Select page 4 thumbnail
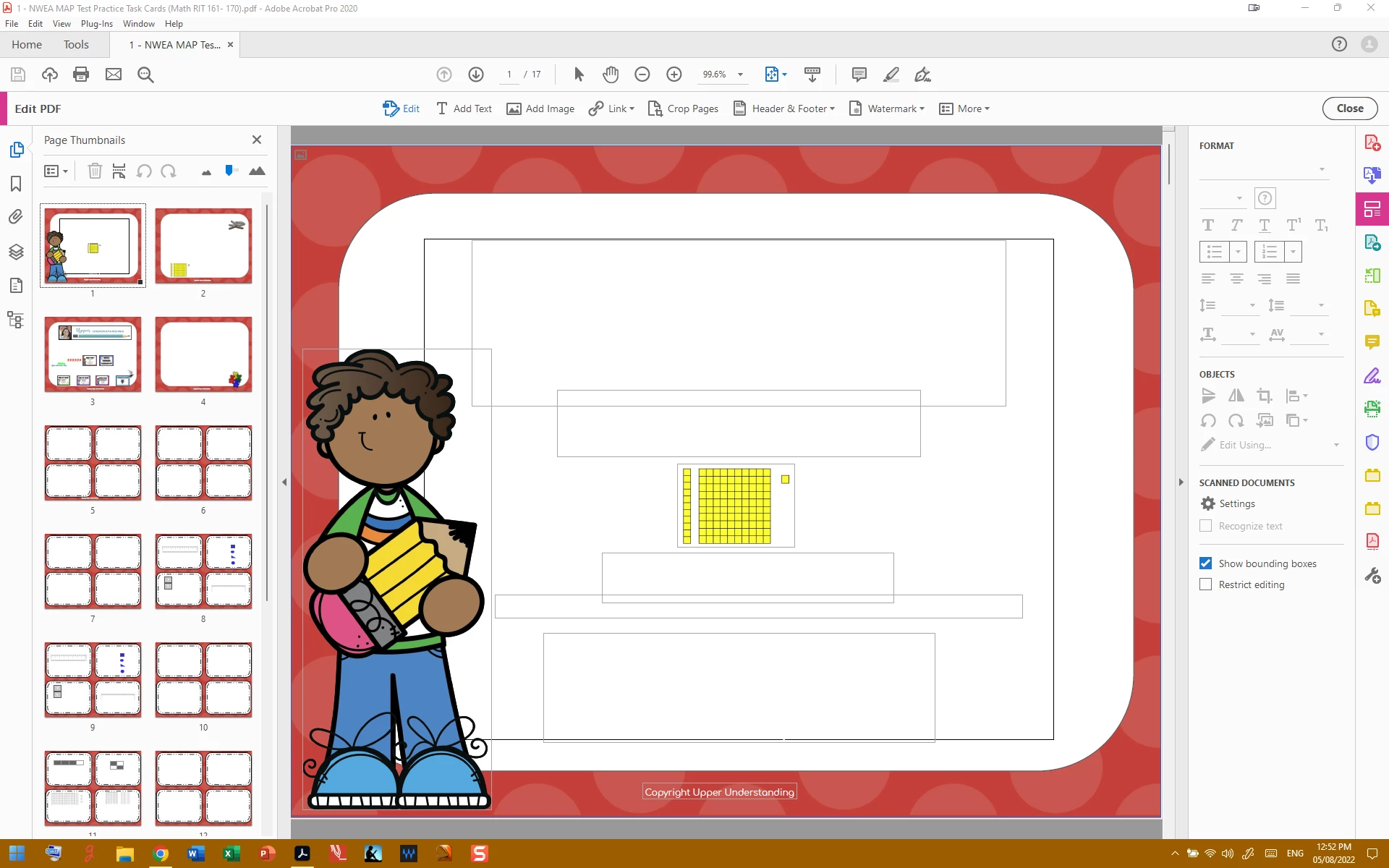This screenshot has width=1389, height=868. (203, 354)
